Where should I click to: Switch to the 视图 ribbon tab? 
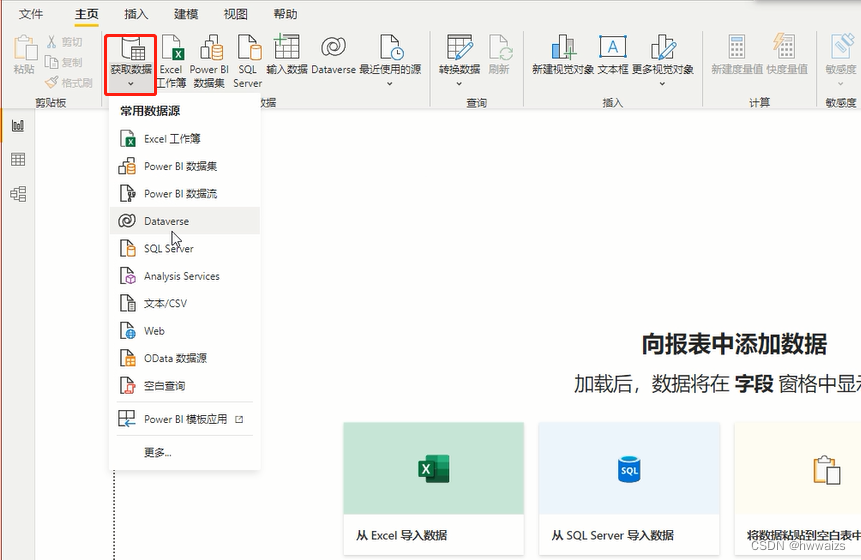point(236,14)
